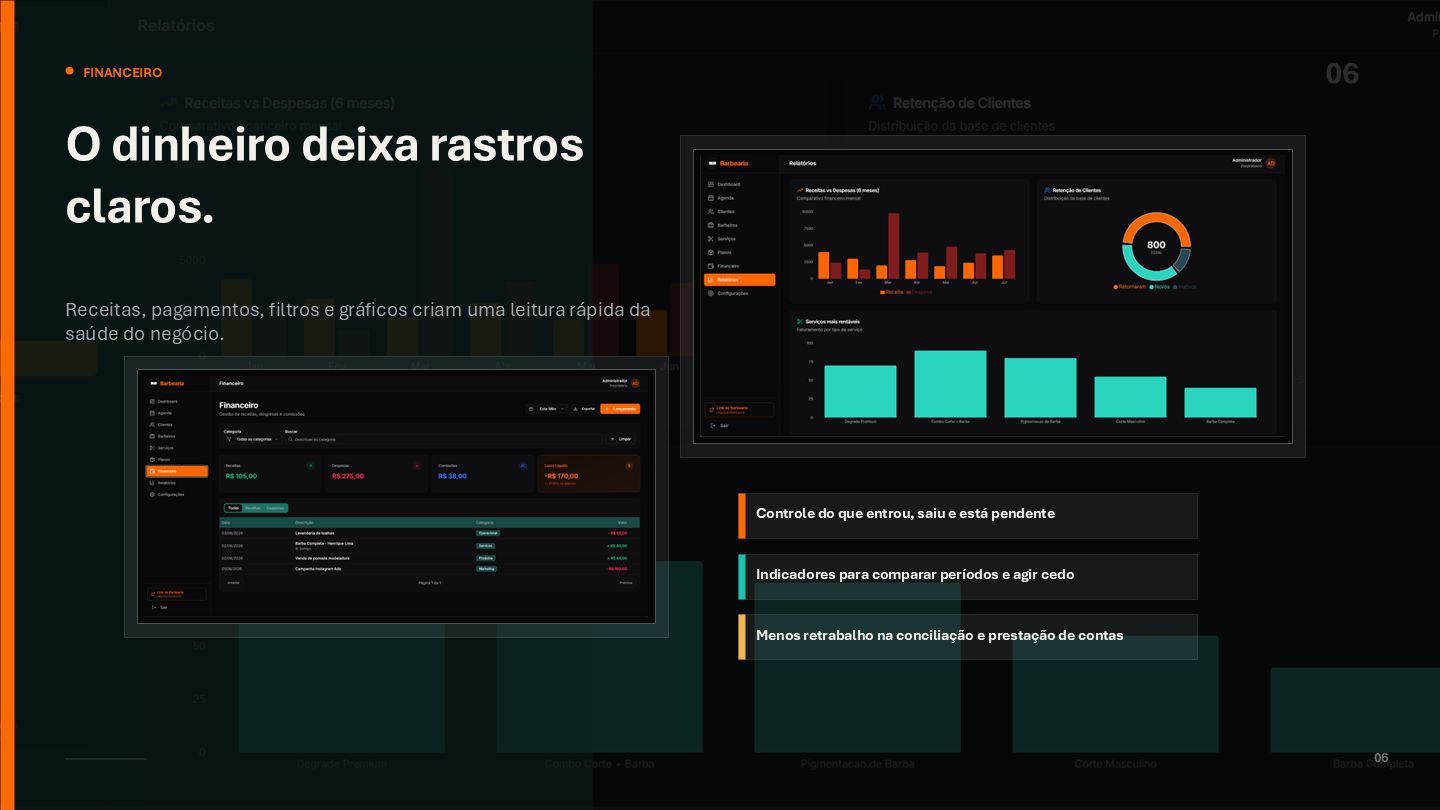Expand the Todas as categorias filter dropdown
This screenshot has height=810, width=1440.
[x=252, y=439]
